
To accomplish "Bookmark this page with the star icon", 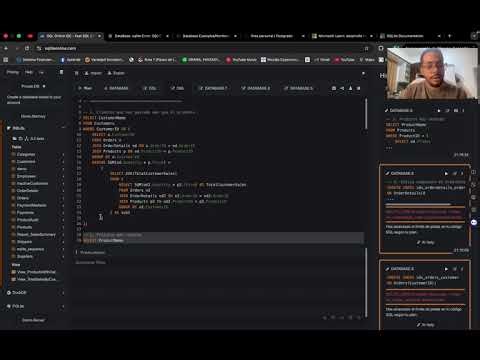I will coord(367,48).
